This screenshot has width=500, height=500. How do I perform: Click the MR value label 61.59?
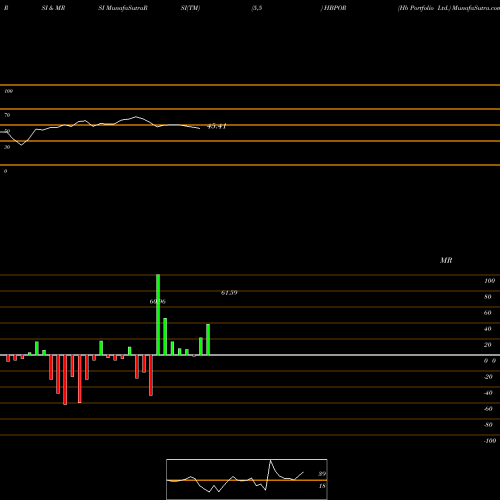pyautogui.click(x=229, y=293)
